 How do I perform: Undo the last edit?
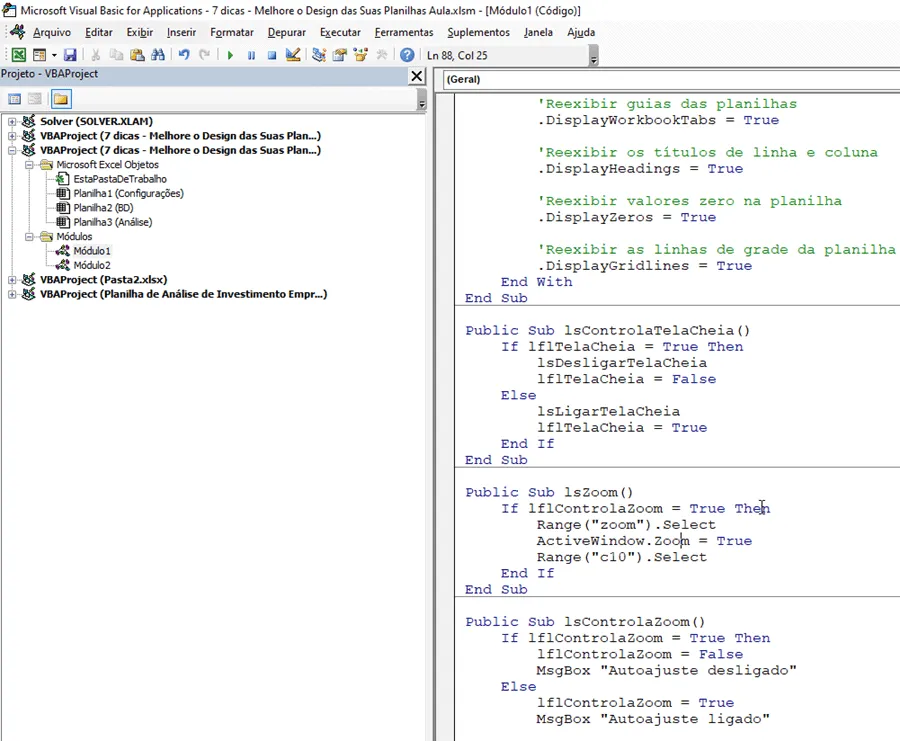pyautogui.click(x=184, y=55)
